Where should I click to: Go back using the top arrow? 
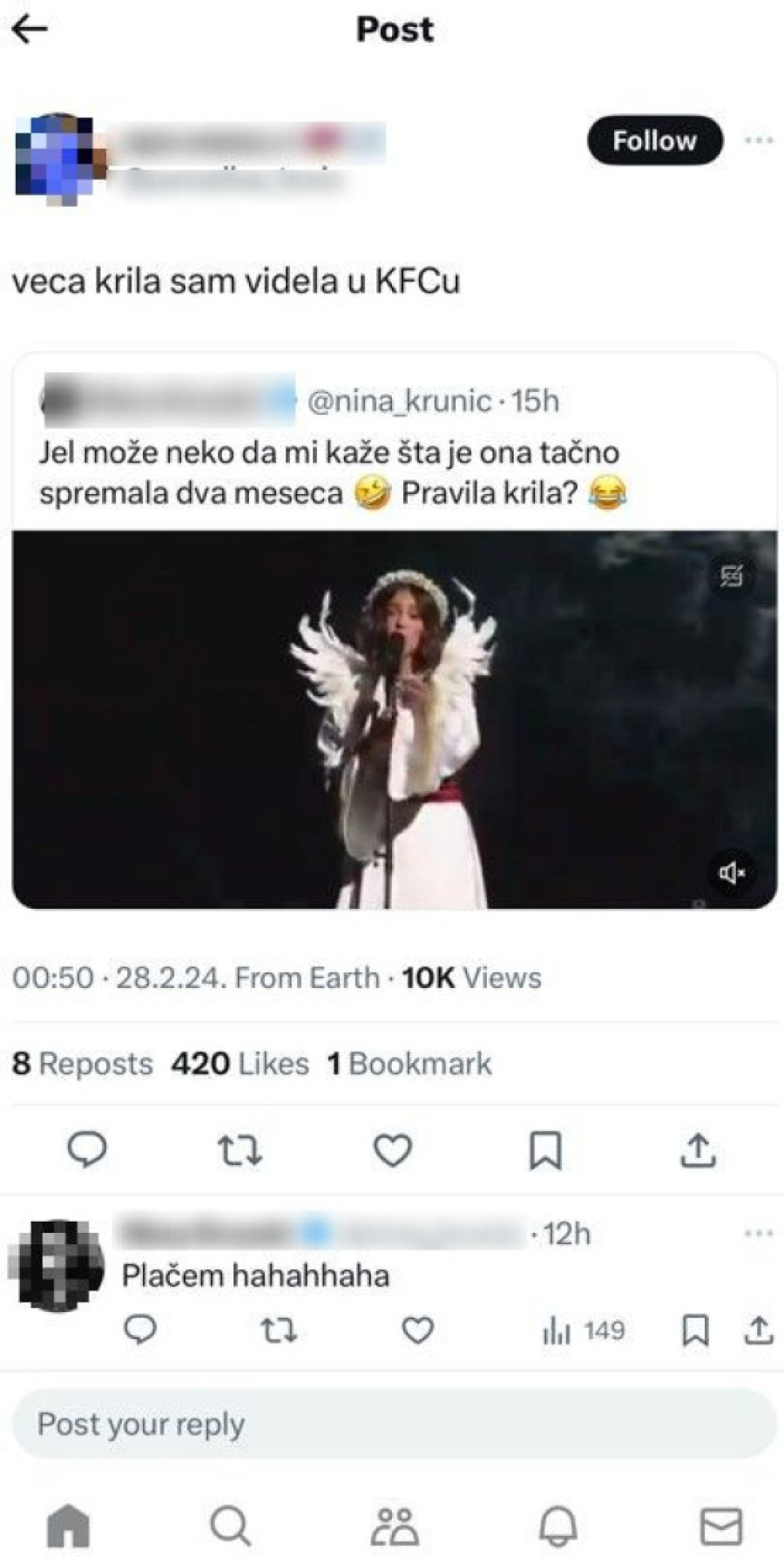click(x=29, y=30)
